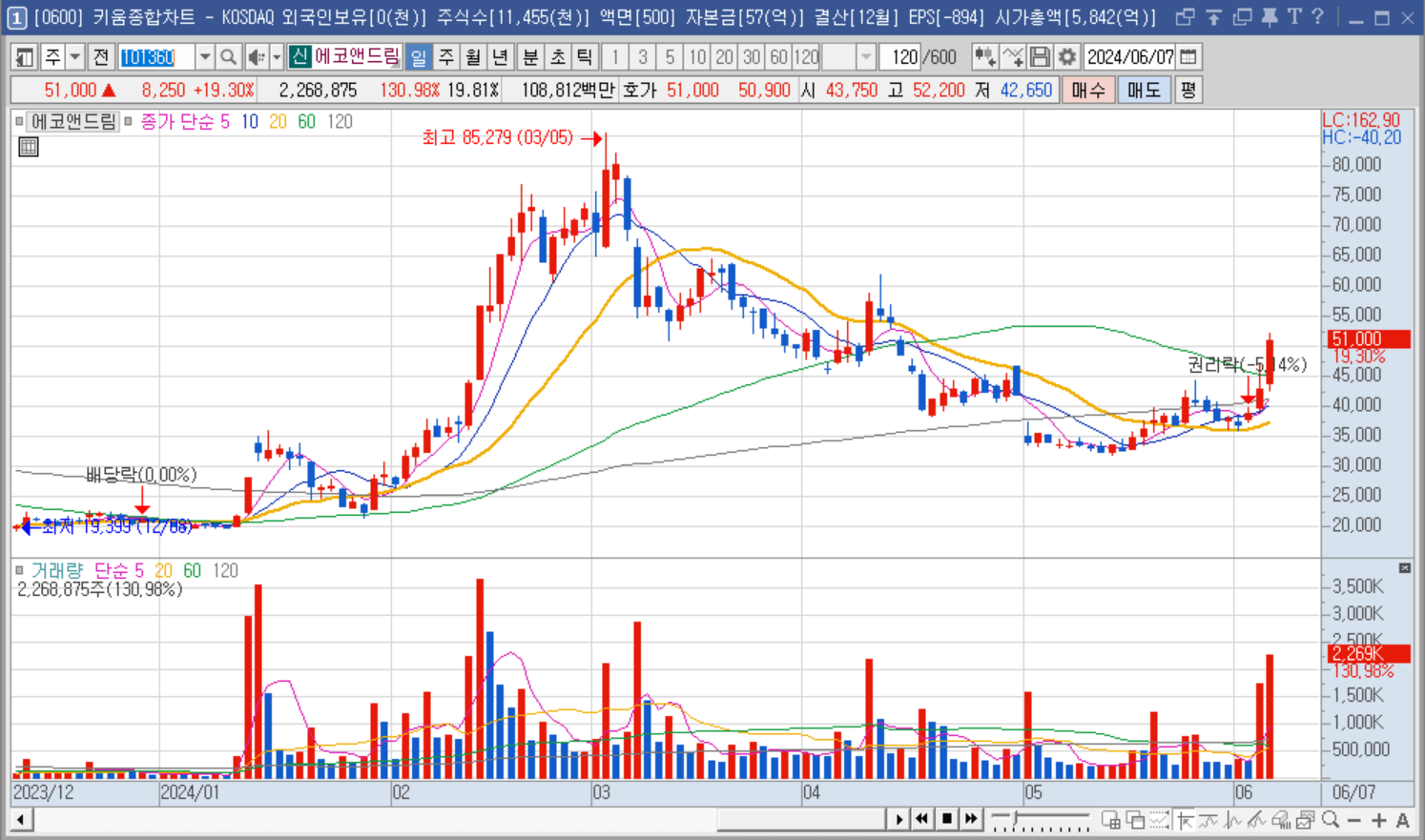Viewport: 1425px width, 840px height.
Task: Open help with the question mark icon
Action: (1317, 17)
